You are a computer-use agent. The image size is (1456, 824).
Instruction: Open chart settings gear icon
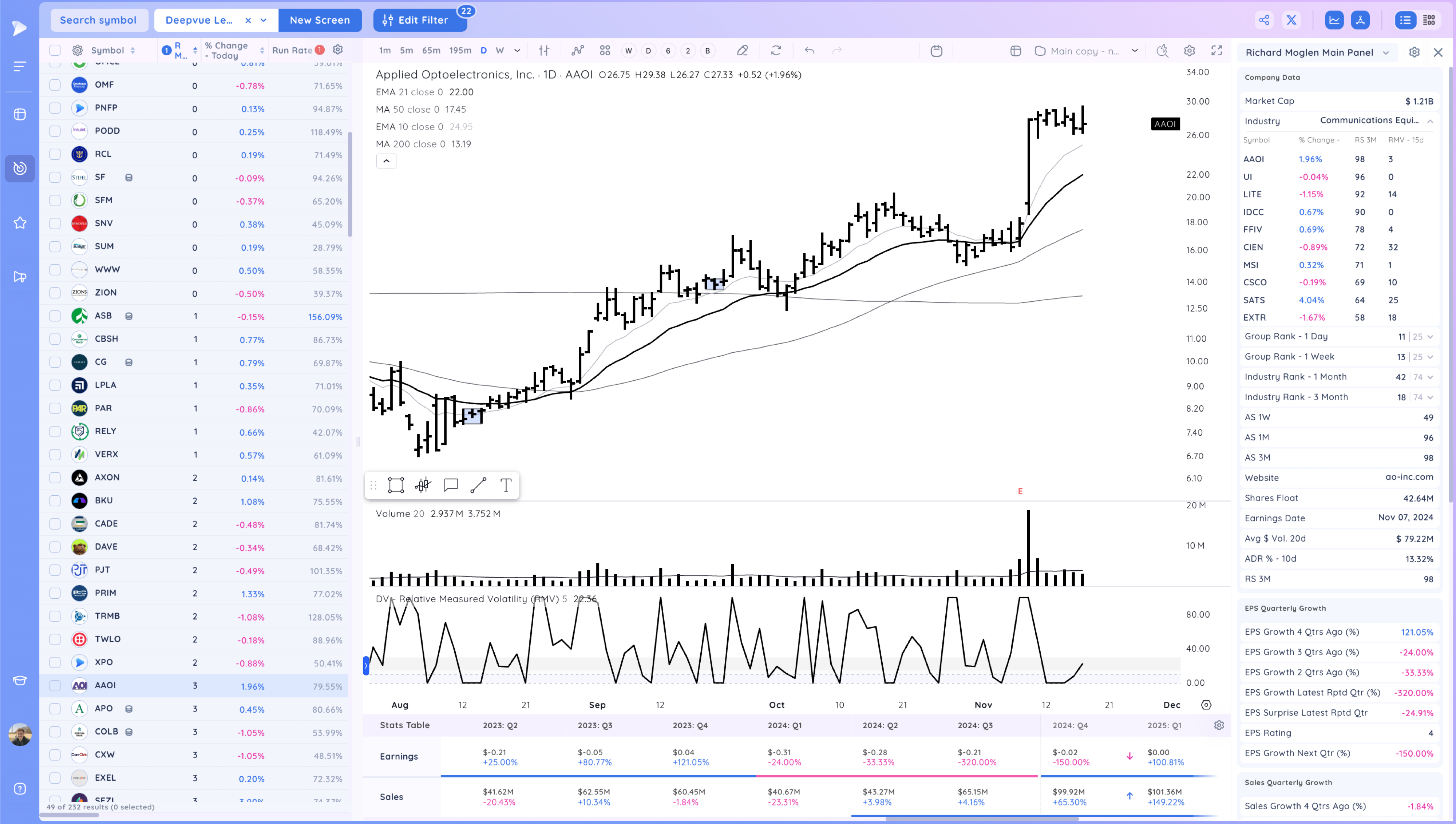(x=1189, y=51)
